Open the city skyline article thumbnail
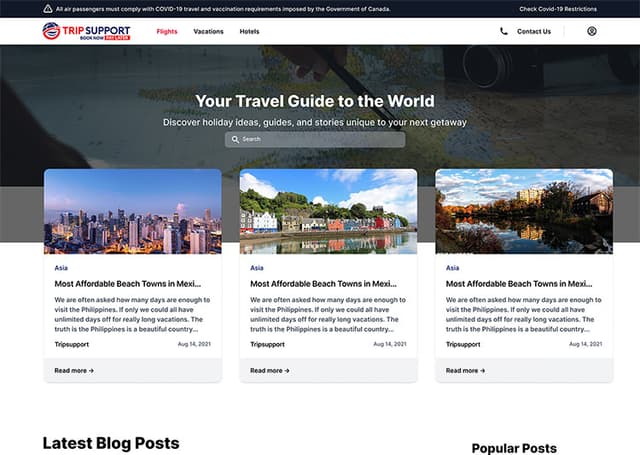 [x=132, y=211]
